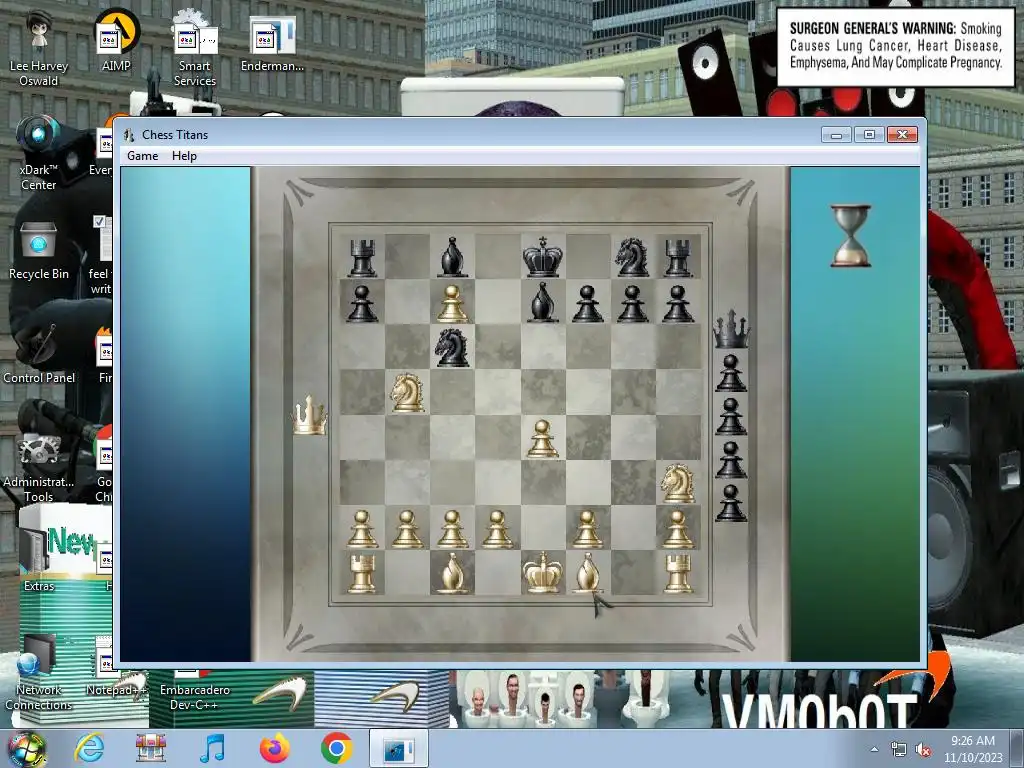The image size is (1024, 768).
Task: Open the Lee Harvey Oswald desktop icon
Action: coord(39,49)
